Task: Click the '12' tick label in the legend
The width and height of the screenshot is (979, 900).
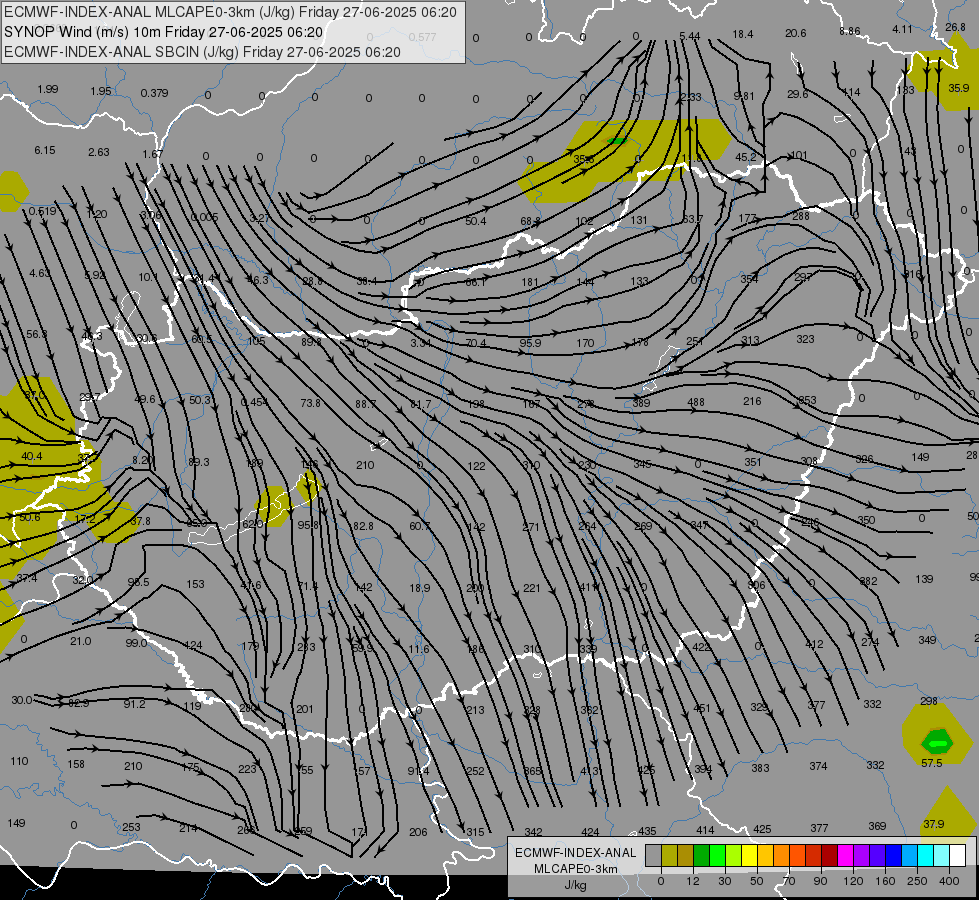Action: click(692, 881)
